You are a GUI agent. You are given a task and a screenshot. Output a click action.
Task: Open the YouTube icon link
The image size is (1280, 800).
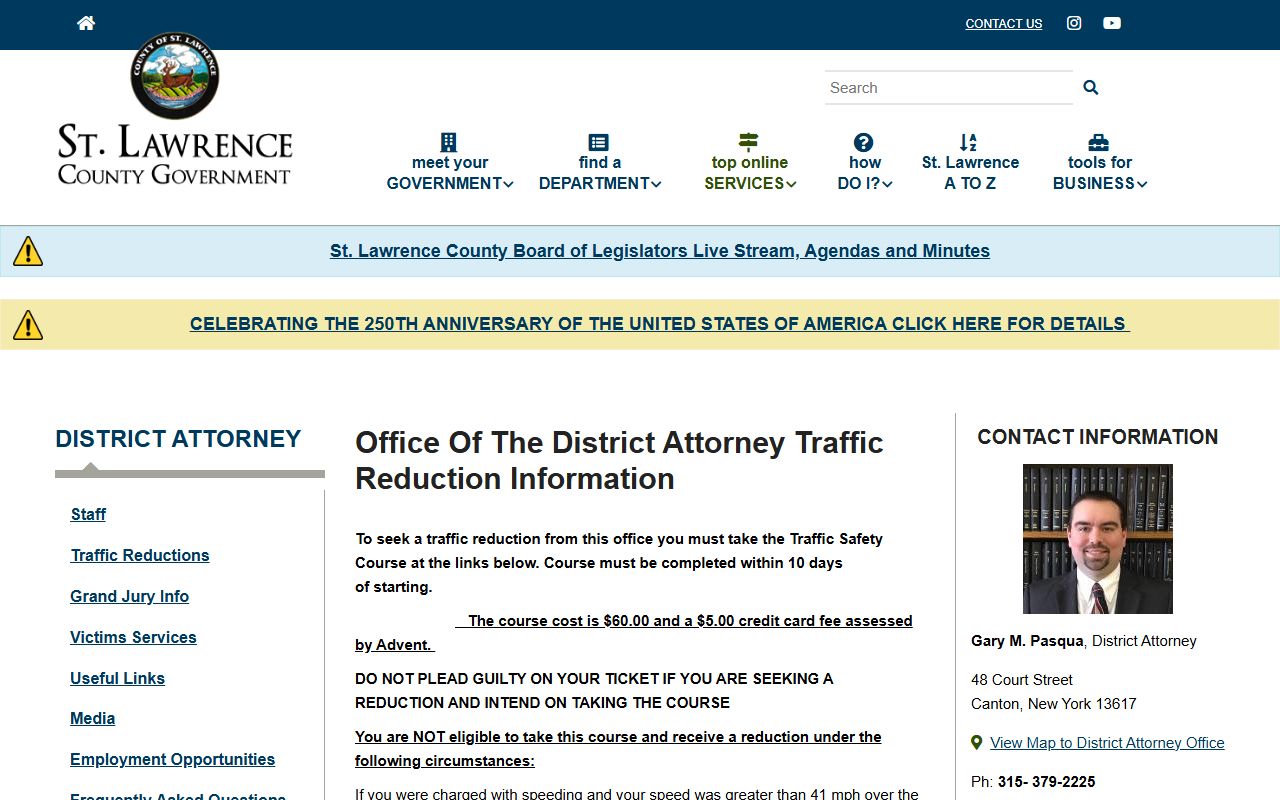(x=1112, y=23)
